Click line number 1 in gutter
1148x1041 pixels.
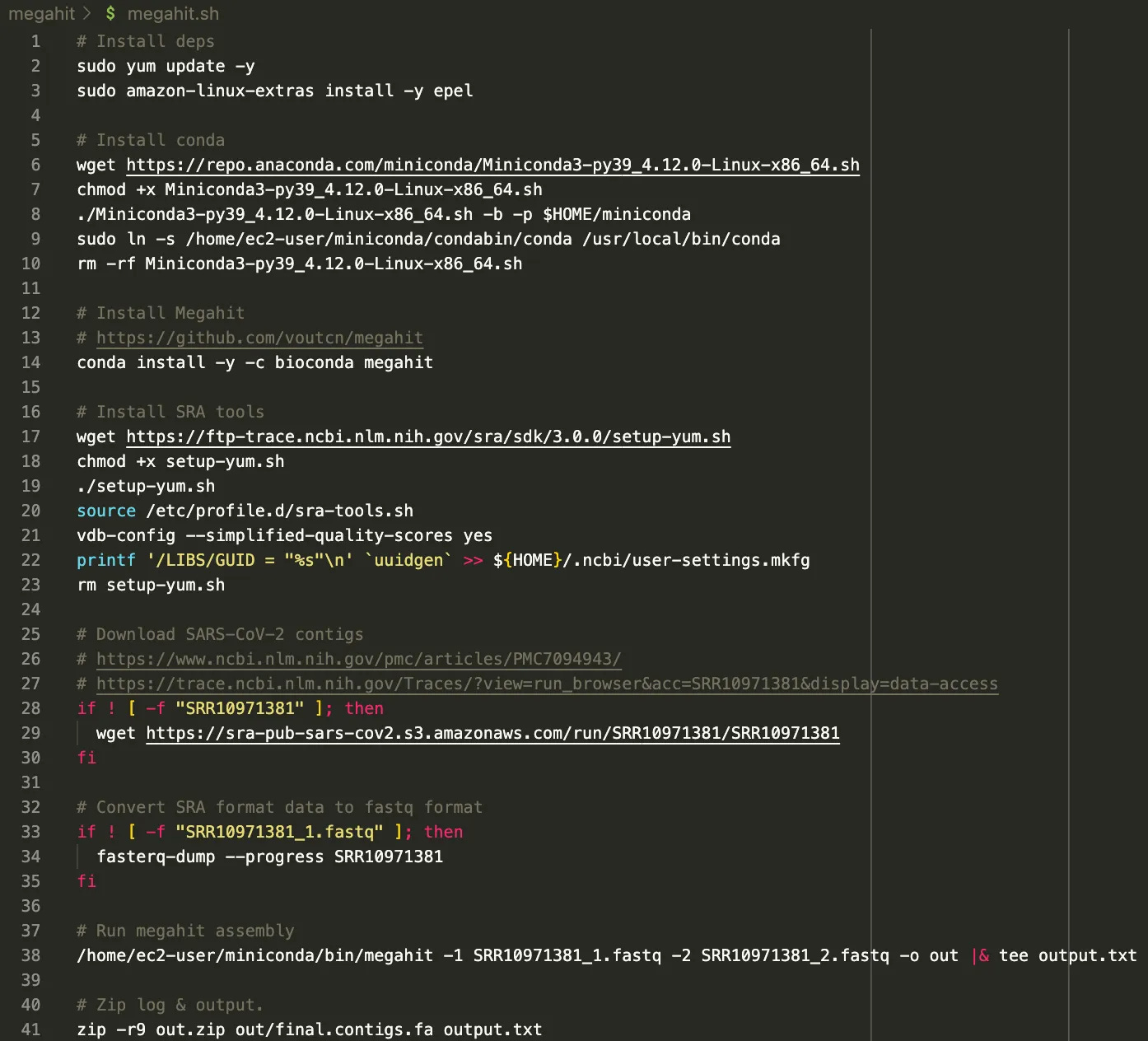[x=35, y=41]
